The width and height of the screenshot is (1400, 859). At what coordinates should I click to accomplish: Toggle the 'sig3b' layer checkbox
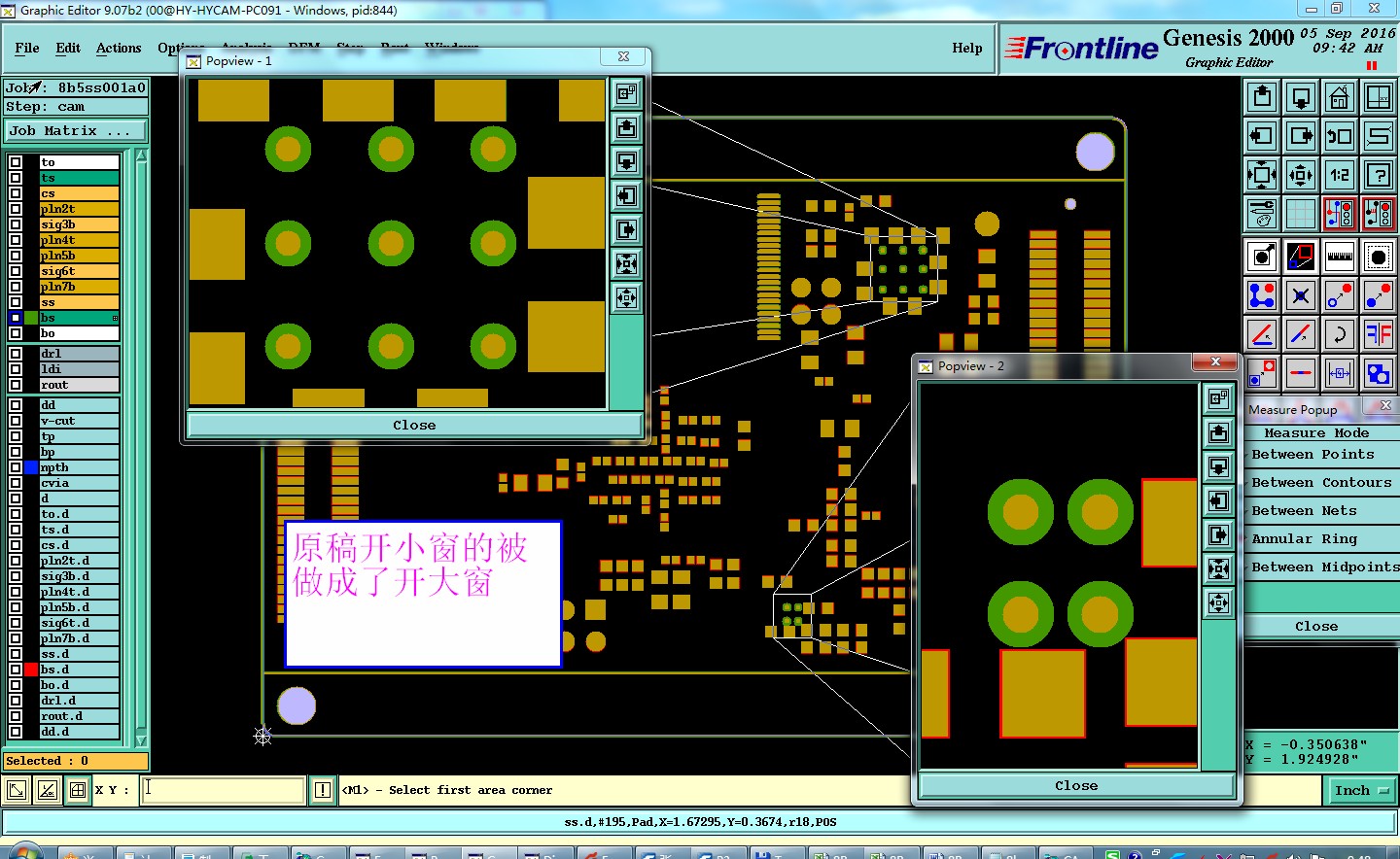16,224
